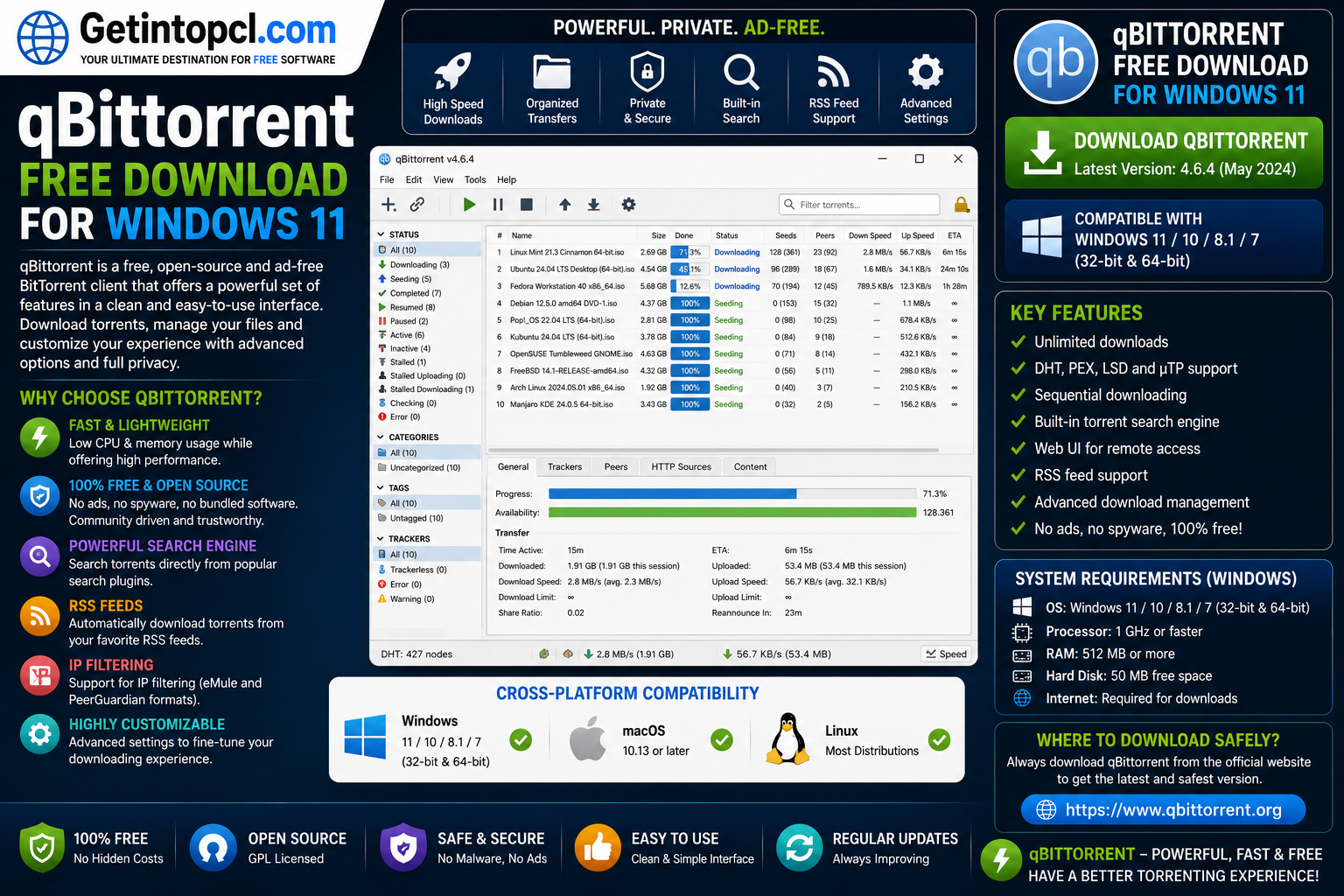
Task: Select Fedora Workstation 40 torrent row
Action: pyautogui.click(x=730, y=286)
